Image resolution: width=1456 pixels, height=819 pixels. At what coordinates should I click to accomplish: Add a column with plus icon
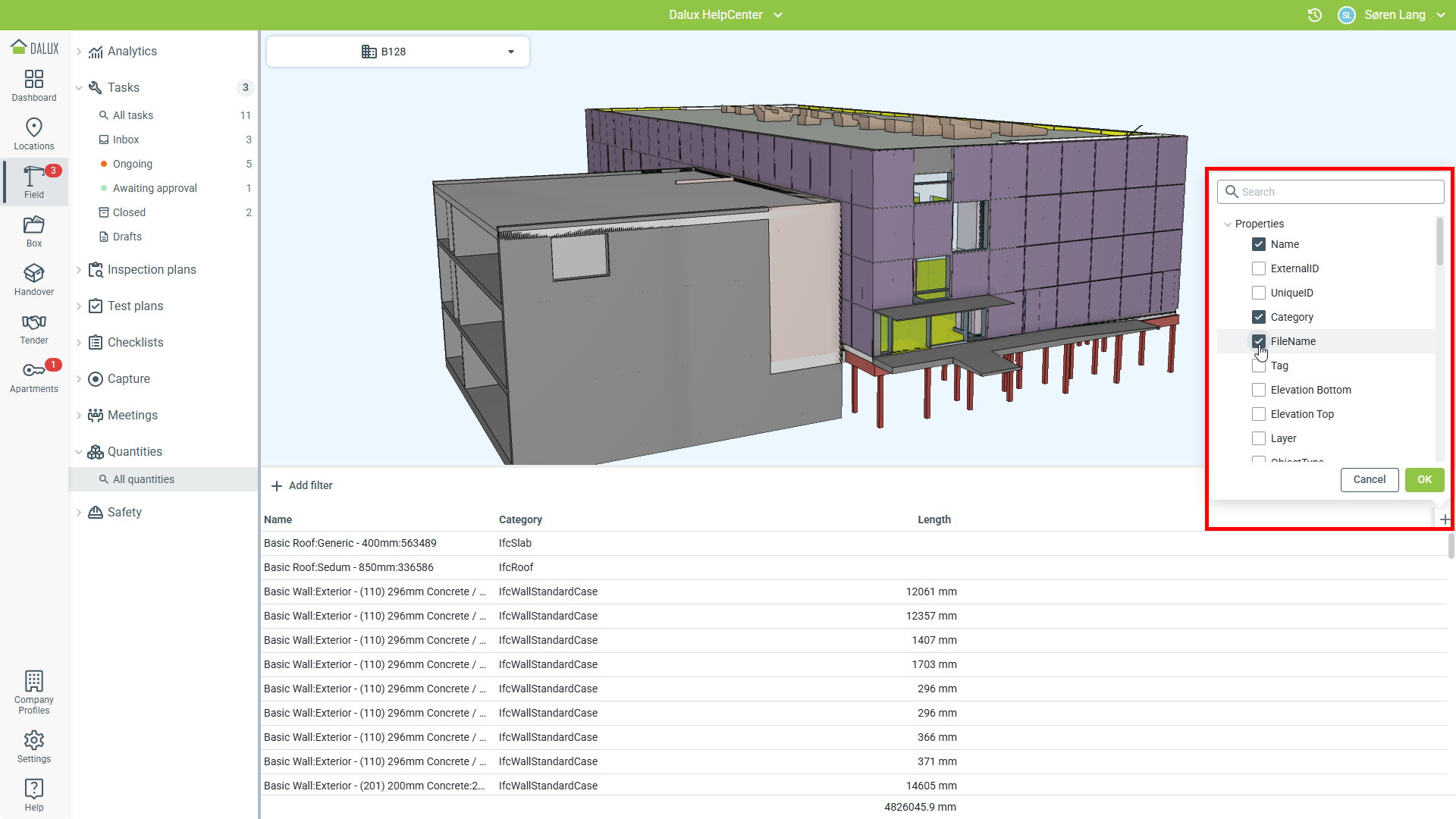(x=1445, y=519)
